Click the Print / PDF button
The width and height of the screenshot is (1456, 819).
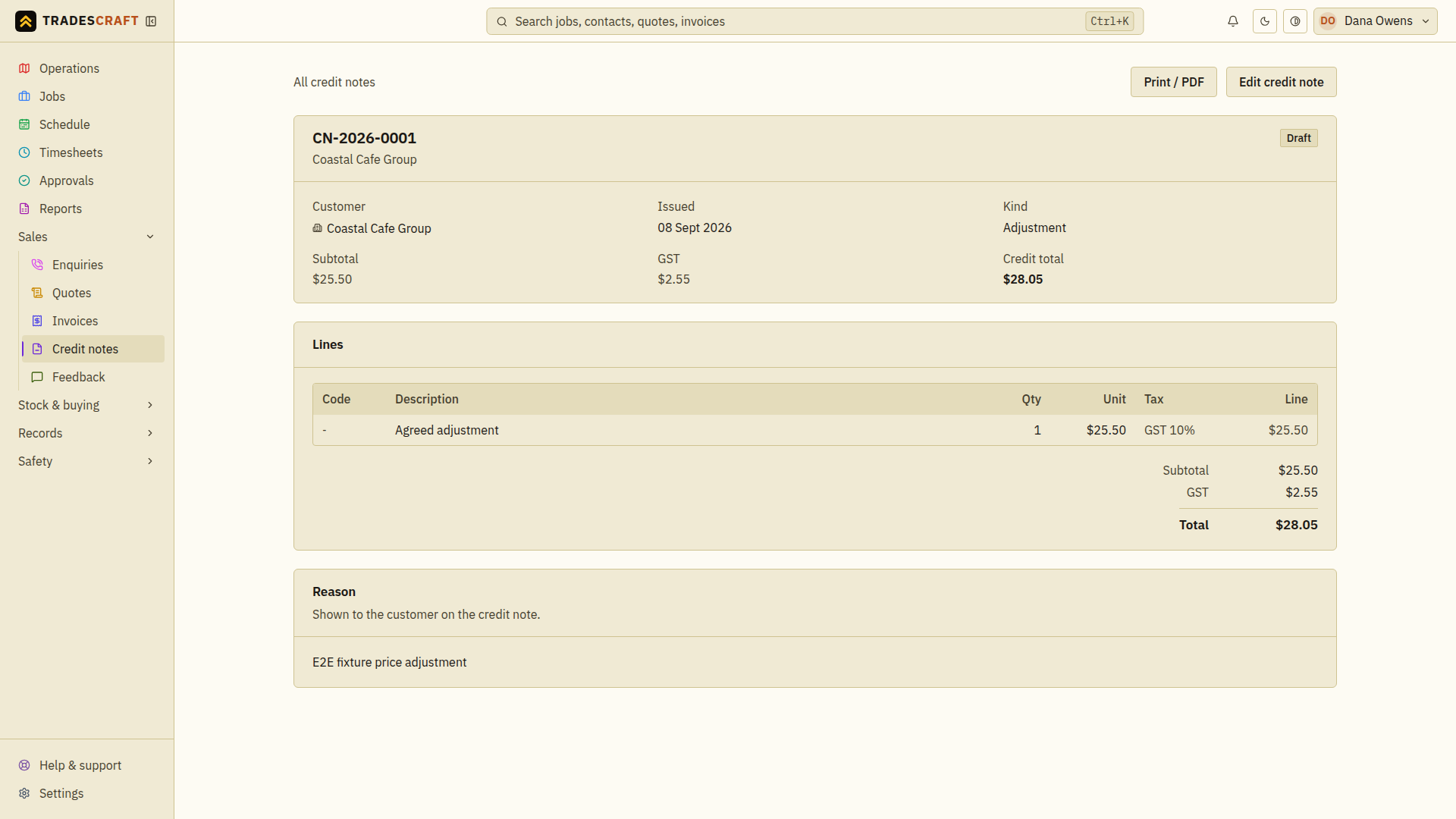[x=1173, y=82]
